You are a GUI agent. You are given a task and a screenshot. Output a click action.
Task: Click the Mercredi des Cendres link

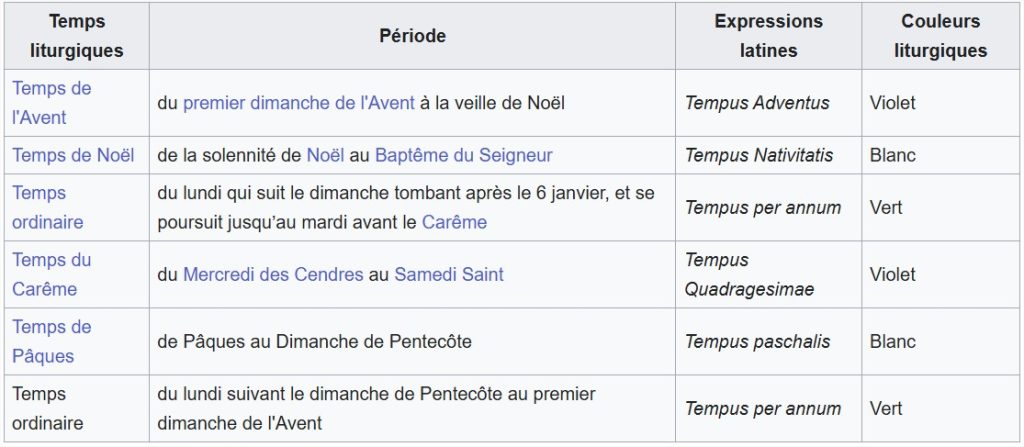click(x=273, y=274)
